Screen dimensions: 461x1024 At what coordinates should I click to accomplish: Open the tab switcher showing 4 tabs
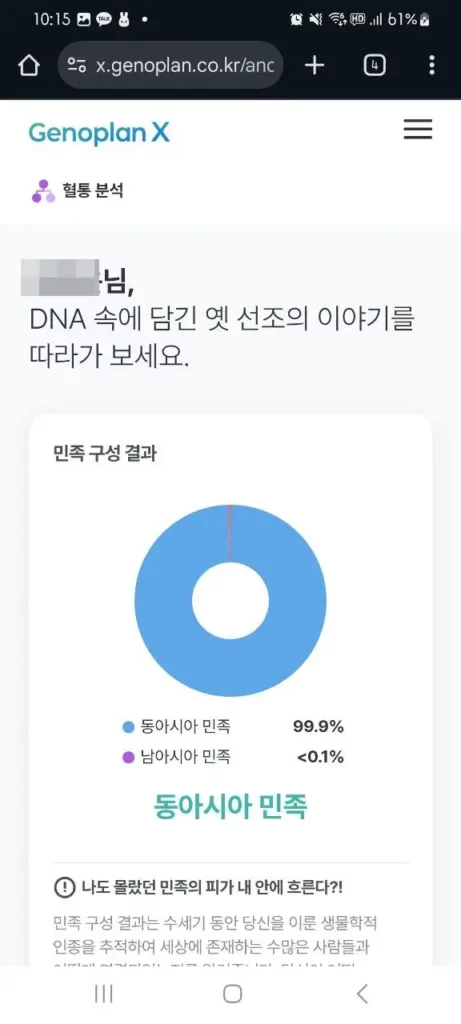click(374, 65)
